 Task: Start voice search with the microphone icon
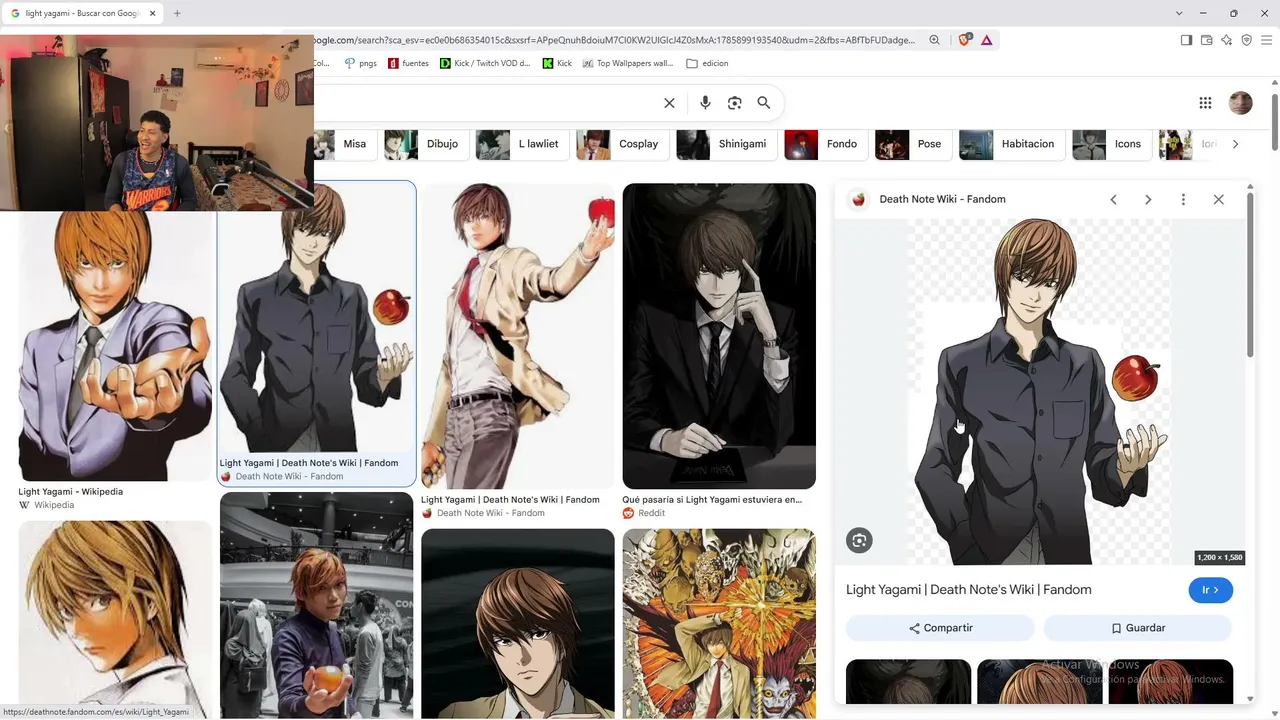point(705,103)
